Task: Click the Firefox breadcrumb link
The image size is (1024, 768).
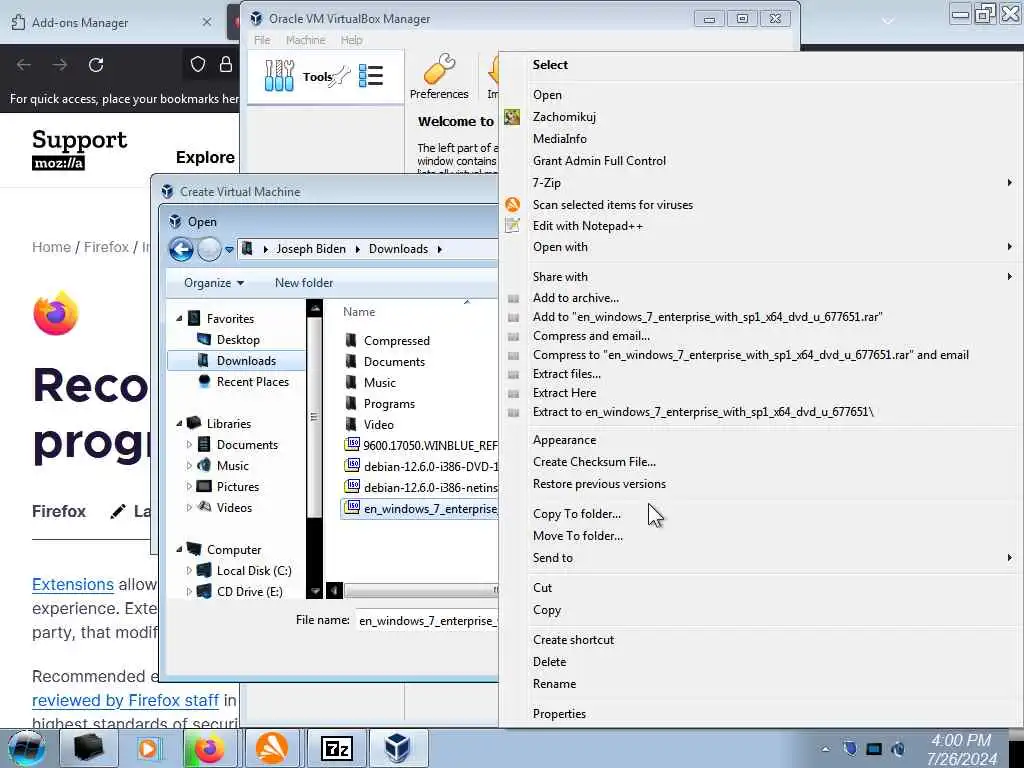Action: click(x=106, y=247)
